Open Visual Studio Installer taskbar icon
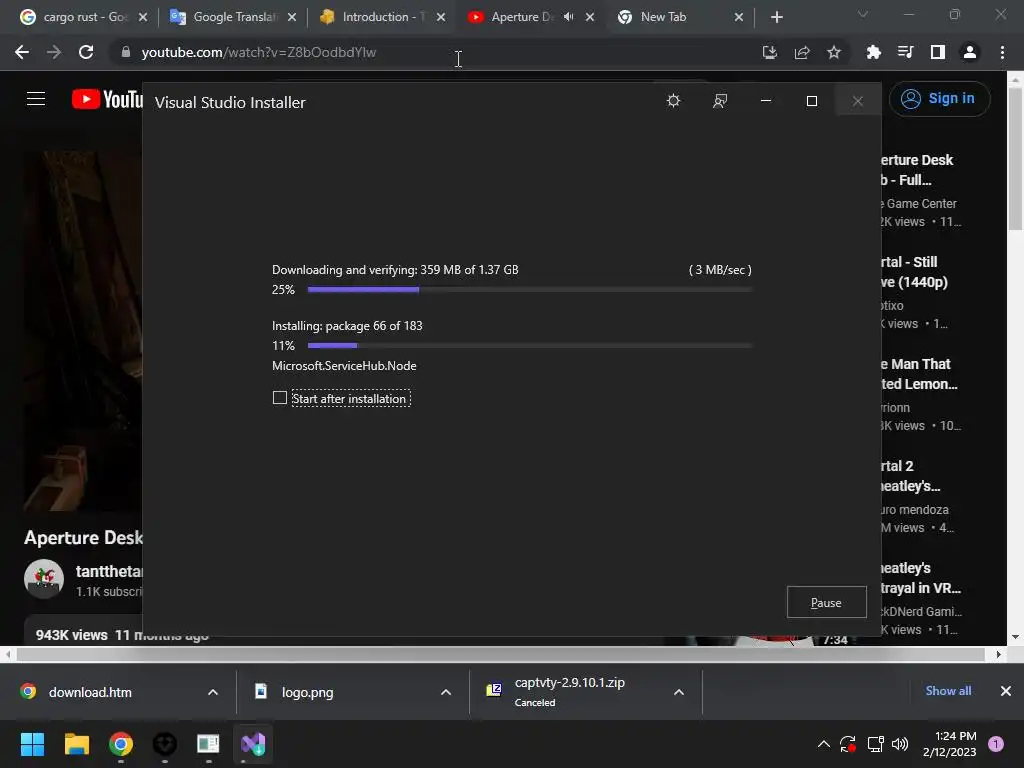Viewport: 1024px width, 768px height. 253,743
